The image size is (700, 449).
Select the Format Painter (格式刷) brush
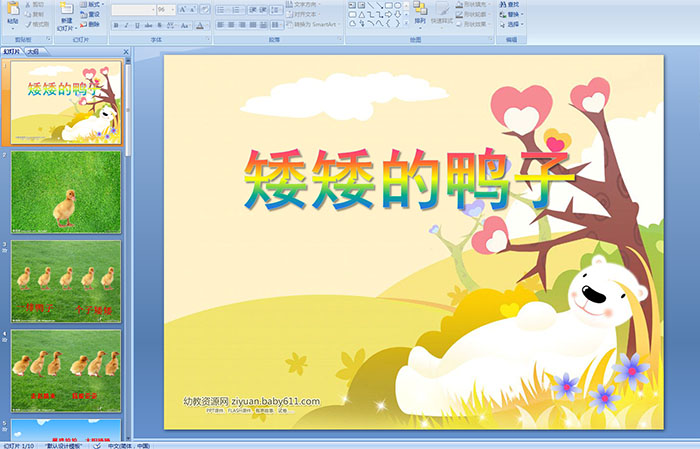(x=37, y=25)
